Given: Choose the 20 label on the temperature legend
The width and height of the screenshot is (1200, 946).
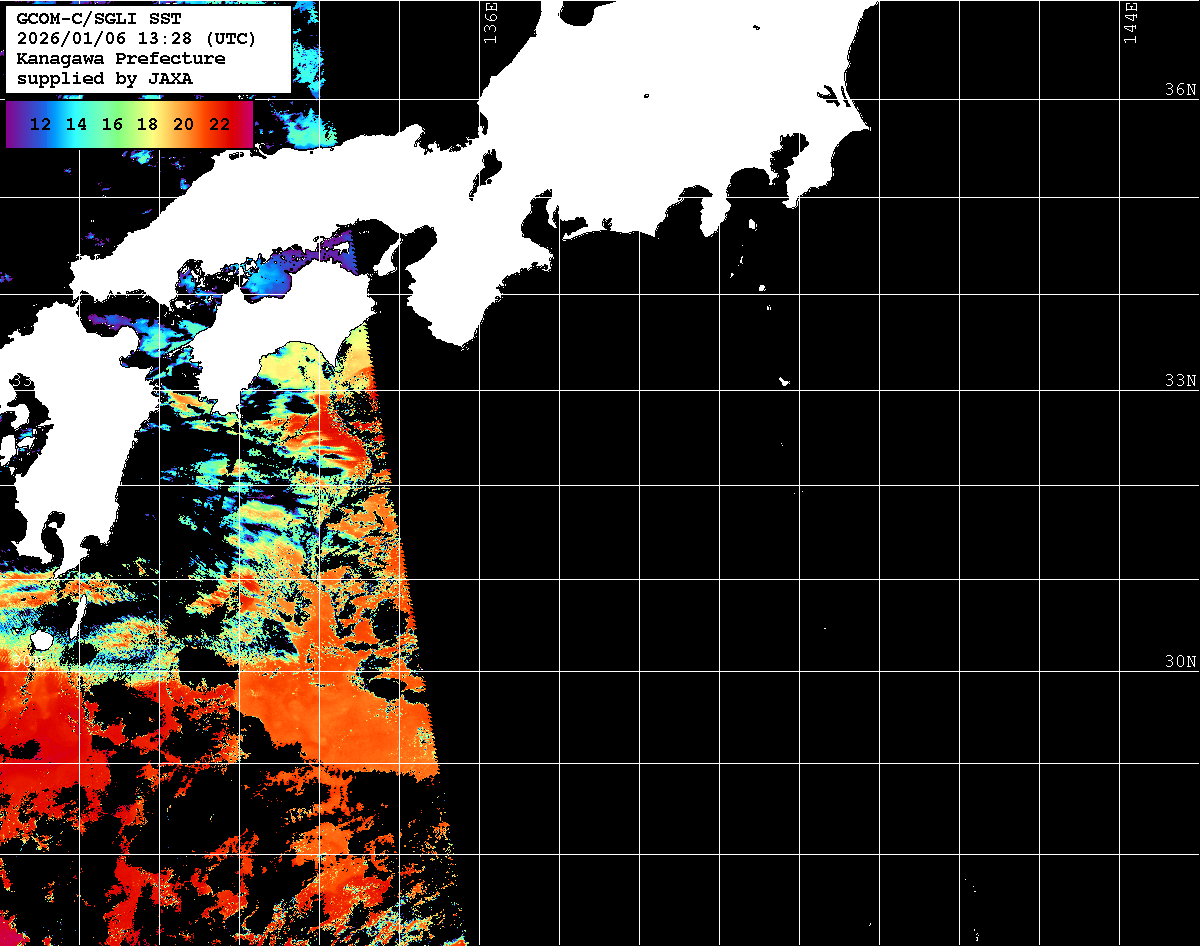Looking at the screenshot, I should [183, 124].
